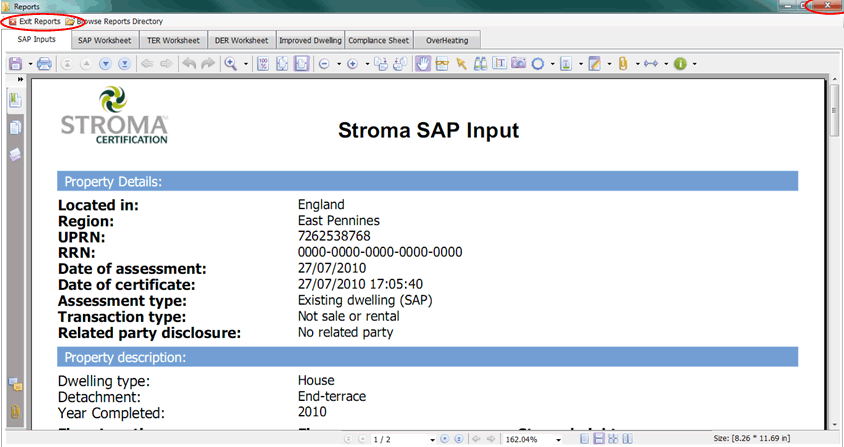Expand the side panel with the double-arrow
This screenshot has width=844, height=447.
(x=20, y=79)
